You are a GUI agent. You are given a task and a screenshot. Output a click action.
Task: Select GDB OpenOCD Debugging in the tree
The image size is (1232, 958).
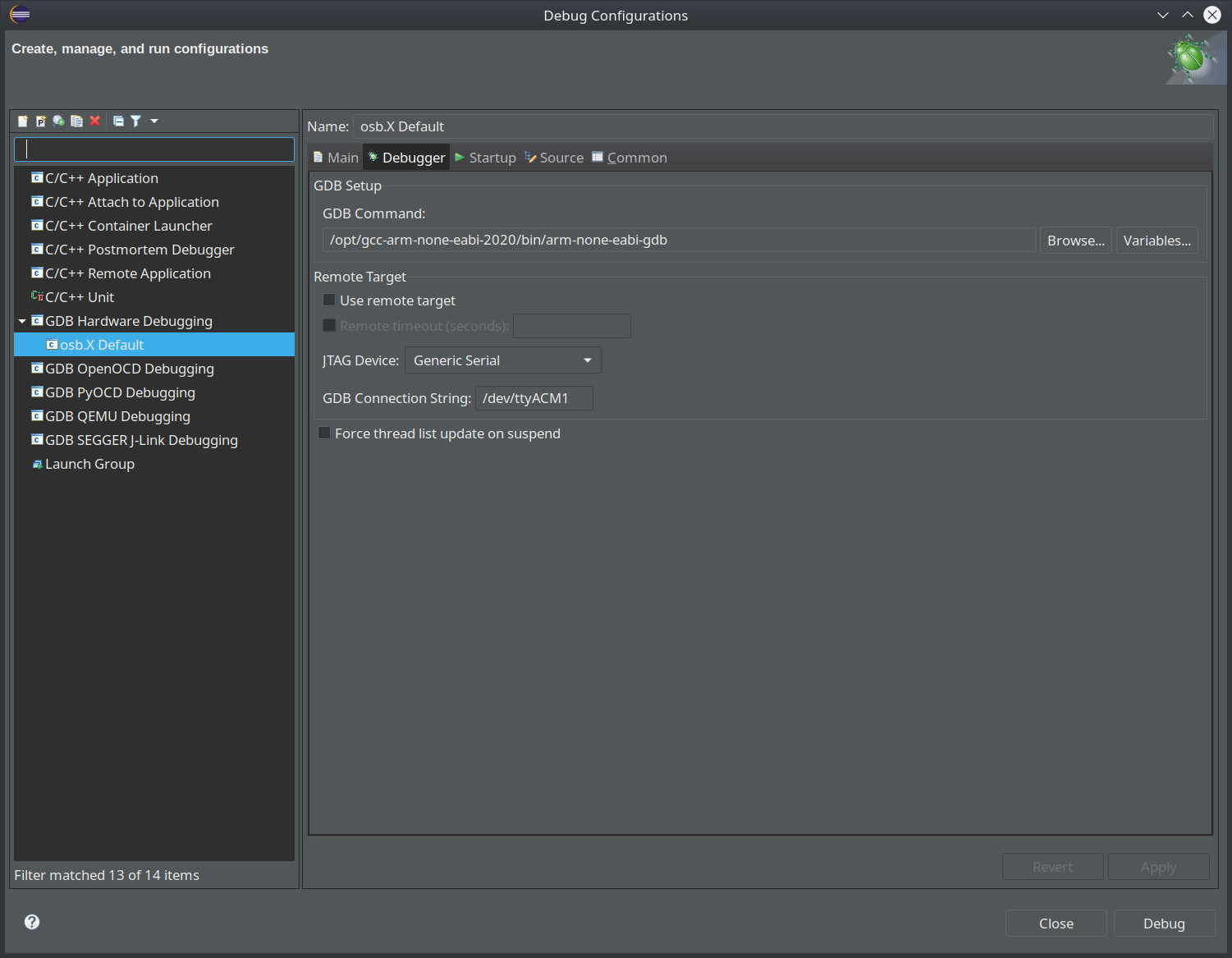point(129,369)
